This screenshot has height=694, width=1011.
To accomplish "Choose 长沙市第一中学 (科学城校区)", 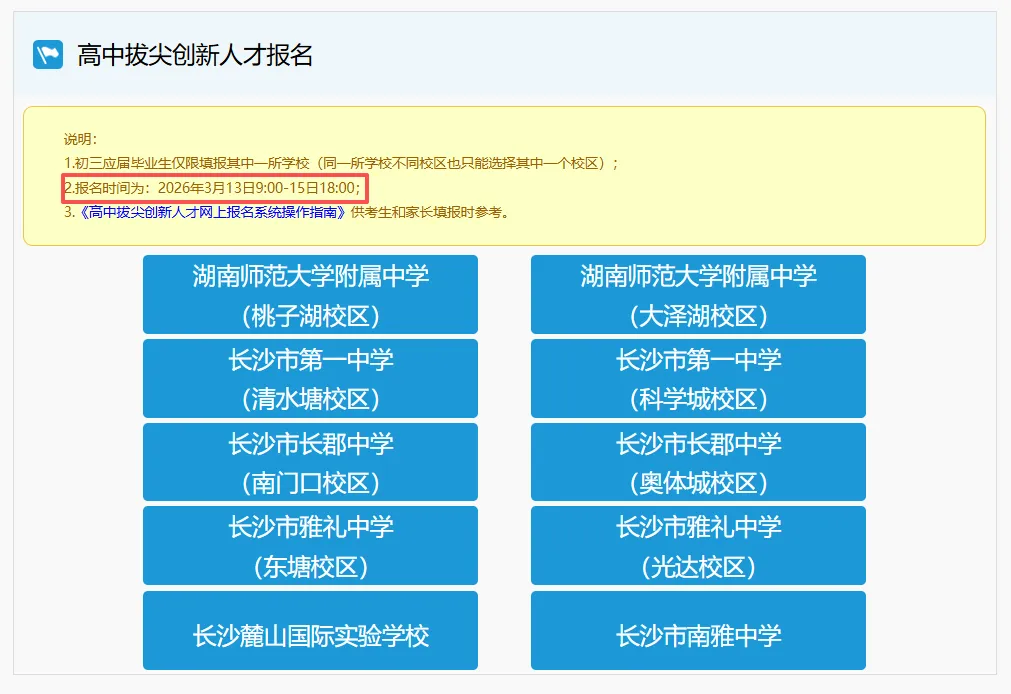I will (698, 379).
